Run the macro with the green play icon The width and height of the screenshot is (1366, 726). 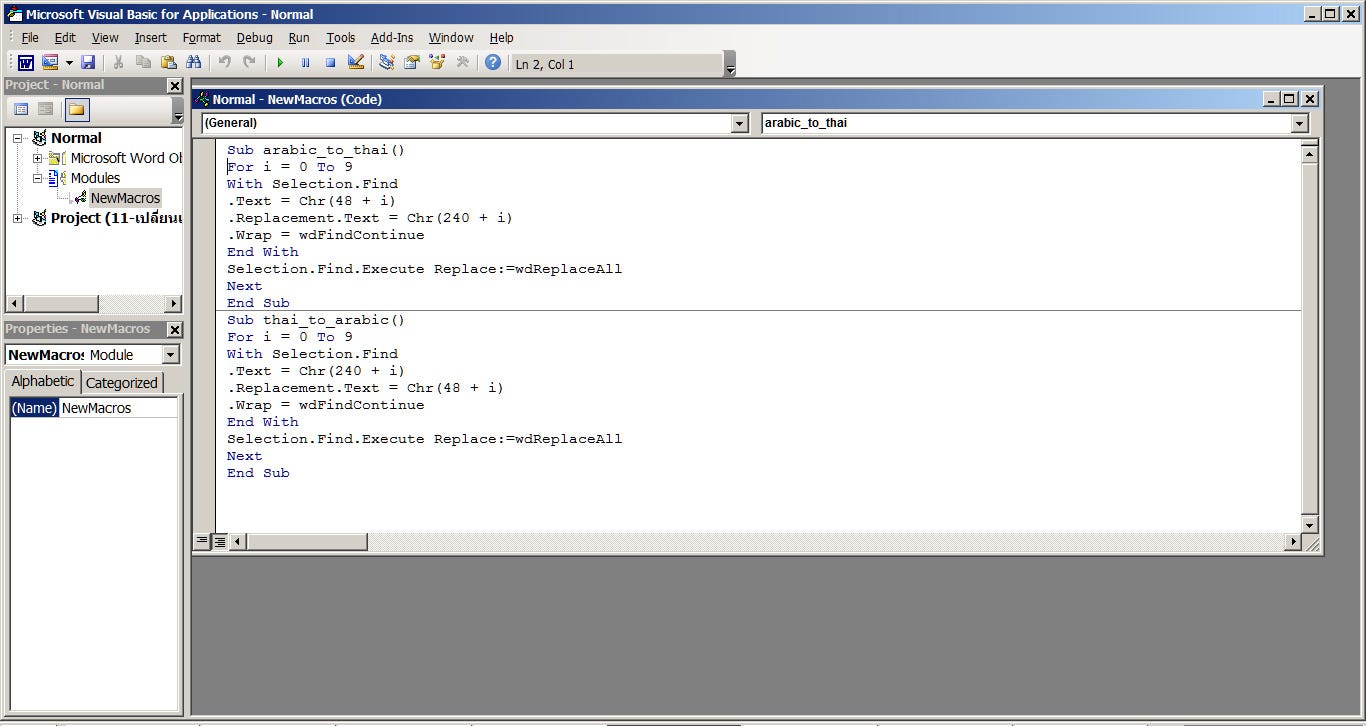coord(280,63)
